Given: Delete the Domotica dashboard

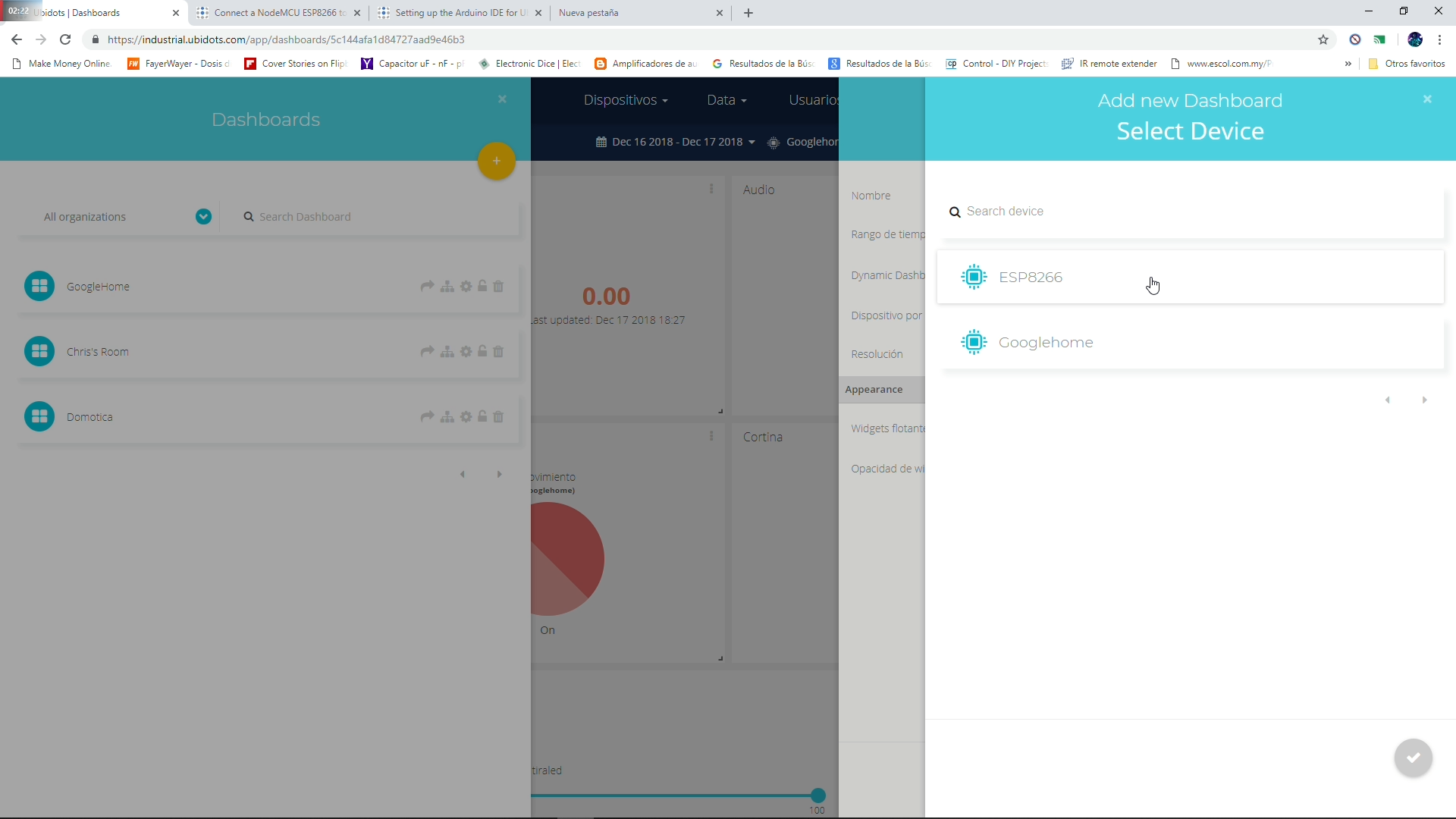Looking at the screenshot, I should [498, 417].
